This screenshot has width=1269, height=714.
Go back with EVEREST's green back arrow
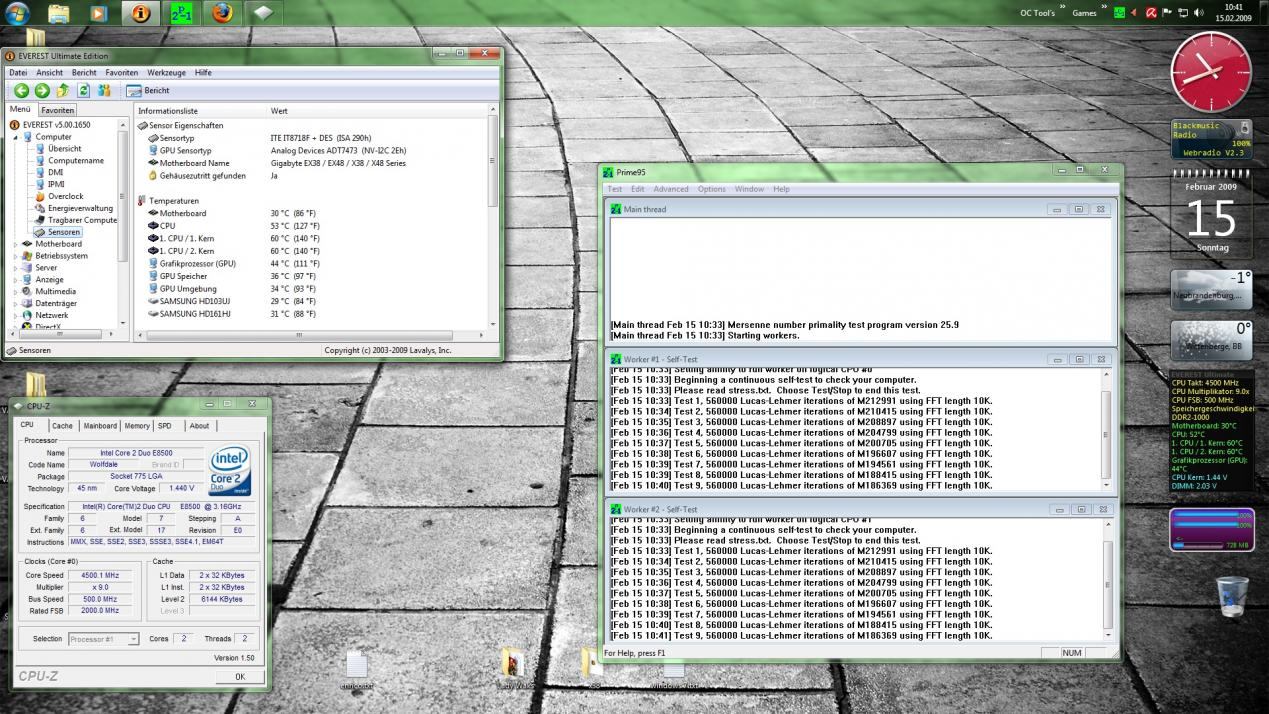[21, 90]
